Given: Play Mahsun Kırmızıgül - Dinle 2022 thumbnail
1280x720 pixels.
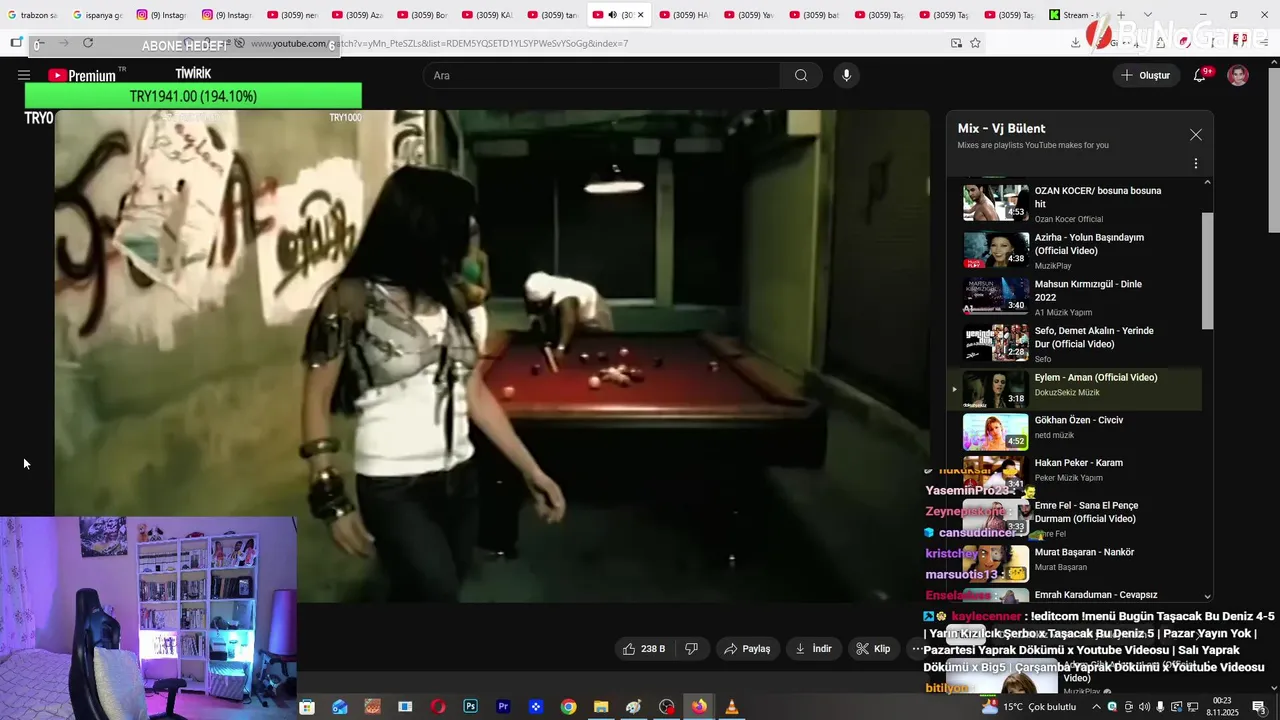Looking at the screenshot, I should [x=996, y=297].
